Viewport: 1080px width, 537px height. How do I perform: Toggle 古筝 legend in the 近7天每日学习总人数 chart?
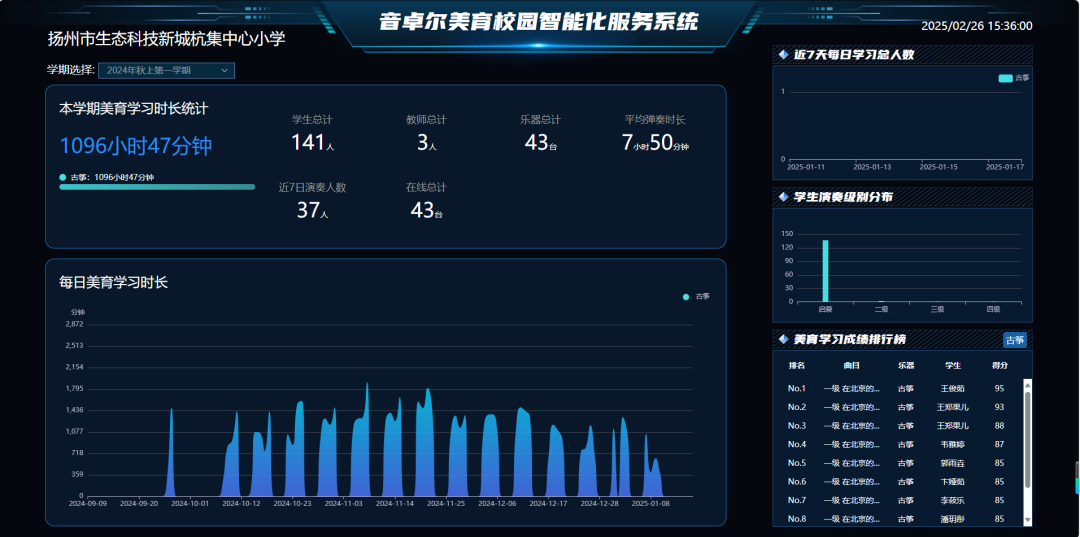coord(1013,78)
